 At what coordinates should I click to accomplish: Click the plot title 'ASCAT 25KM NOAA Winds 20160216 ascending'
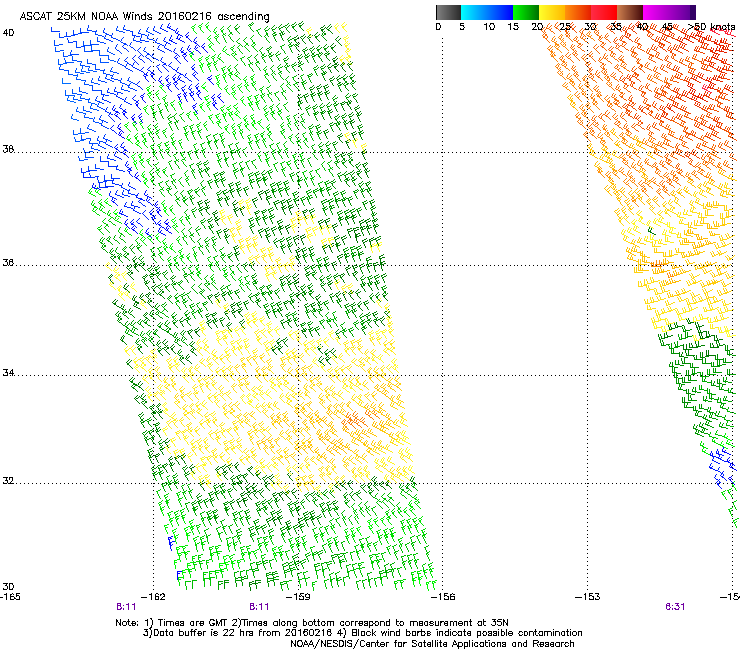144,16
